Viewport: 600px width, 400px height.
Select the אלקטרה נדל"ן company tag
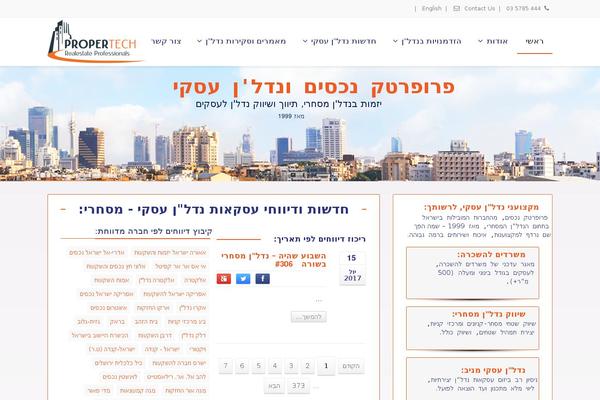point(157,280)
